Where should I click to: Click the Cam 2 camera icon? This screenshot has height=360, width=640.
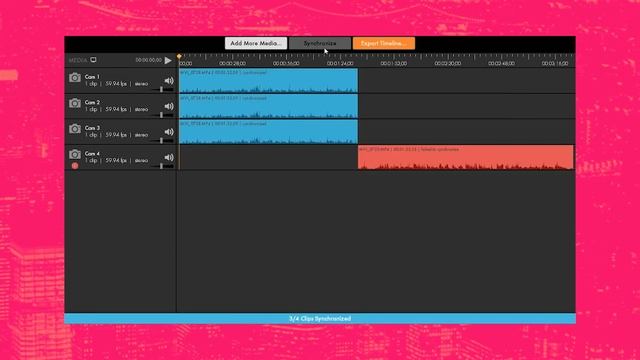pyautogui.click(x=75, y=103)
